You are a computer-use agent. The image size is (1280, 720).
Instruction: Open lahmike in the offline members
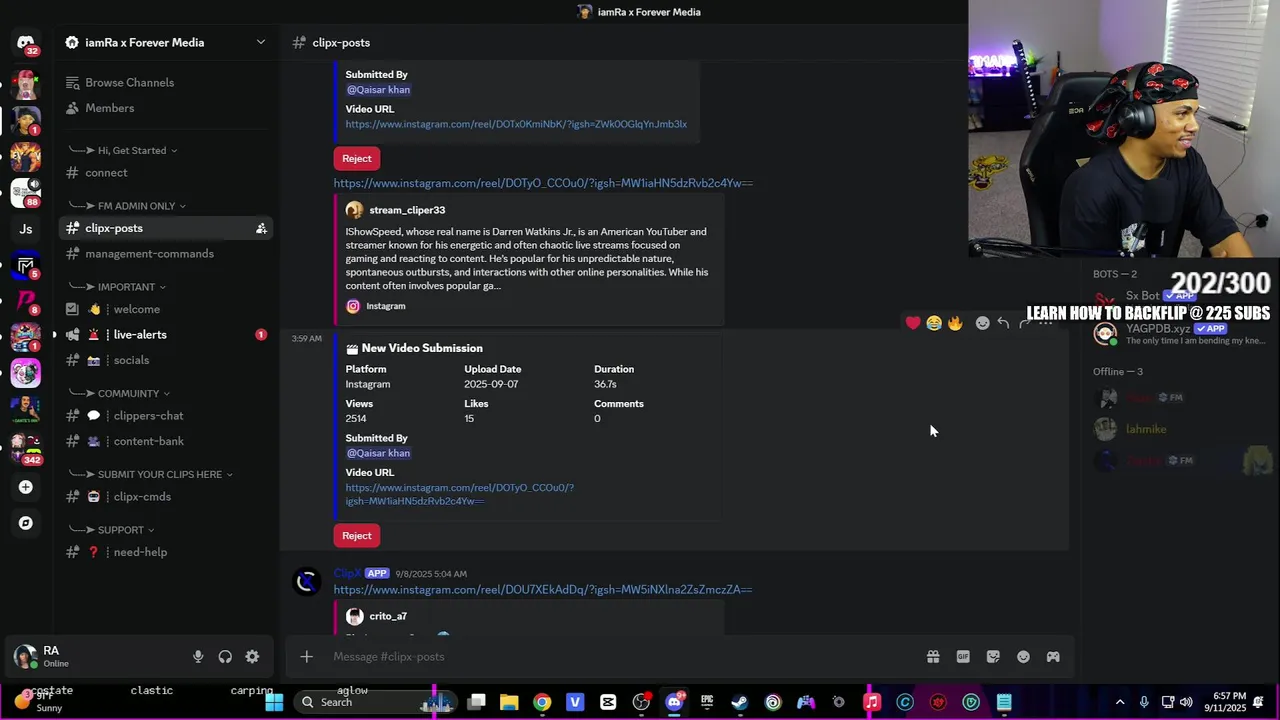coord(1146,429)
